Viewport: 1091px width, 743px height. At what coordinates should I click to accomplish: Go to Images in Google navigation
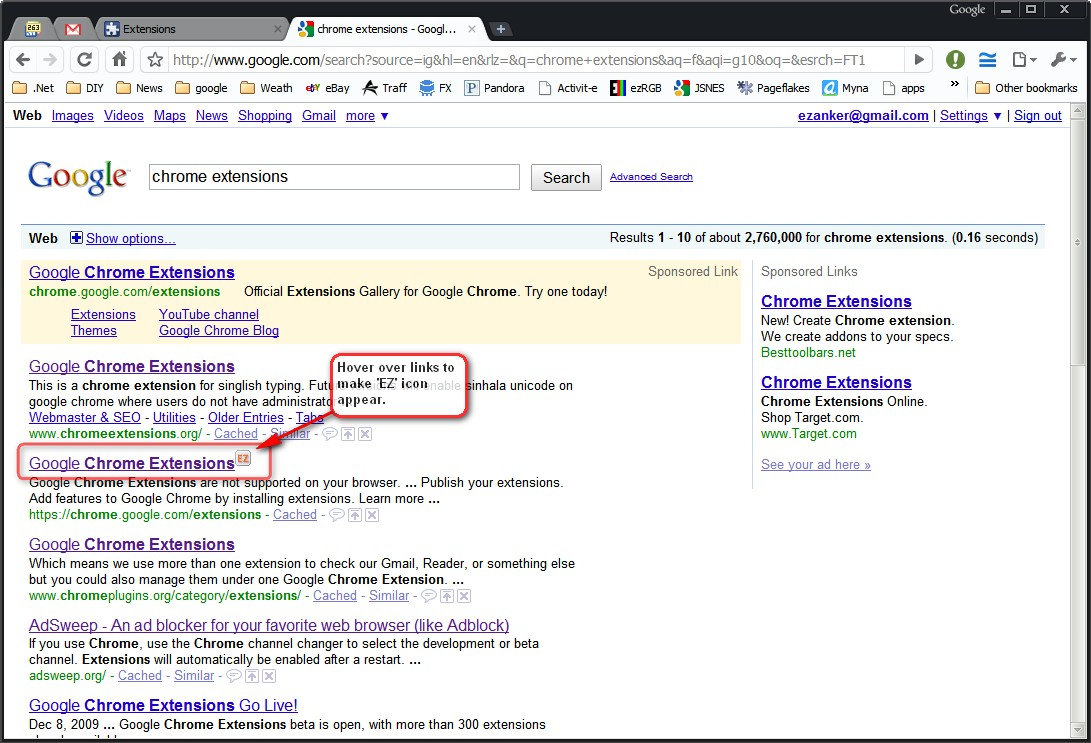click(x=72, y=115)
